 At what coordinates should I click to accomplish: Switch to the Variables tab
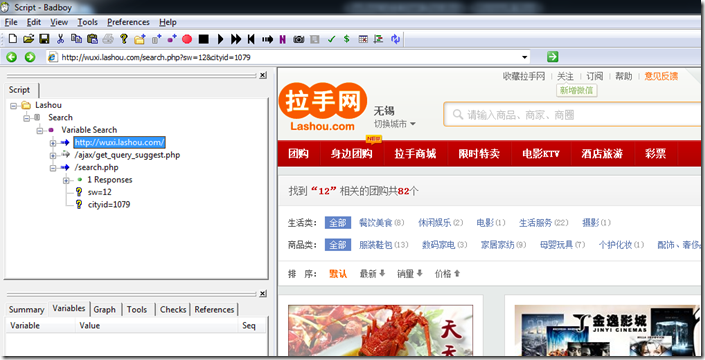(x=69, y=308)
